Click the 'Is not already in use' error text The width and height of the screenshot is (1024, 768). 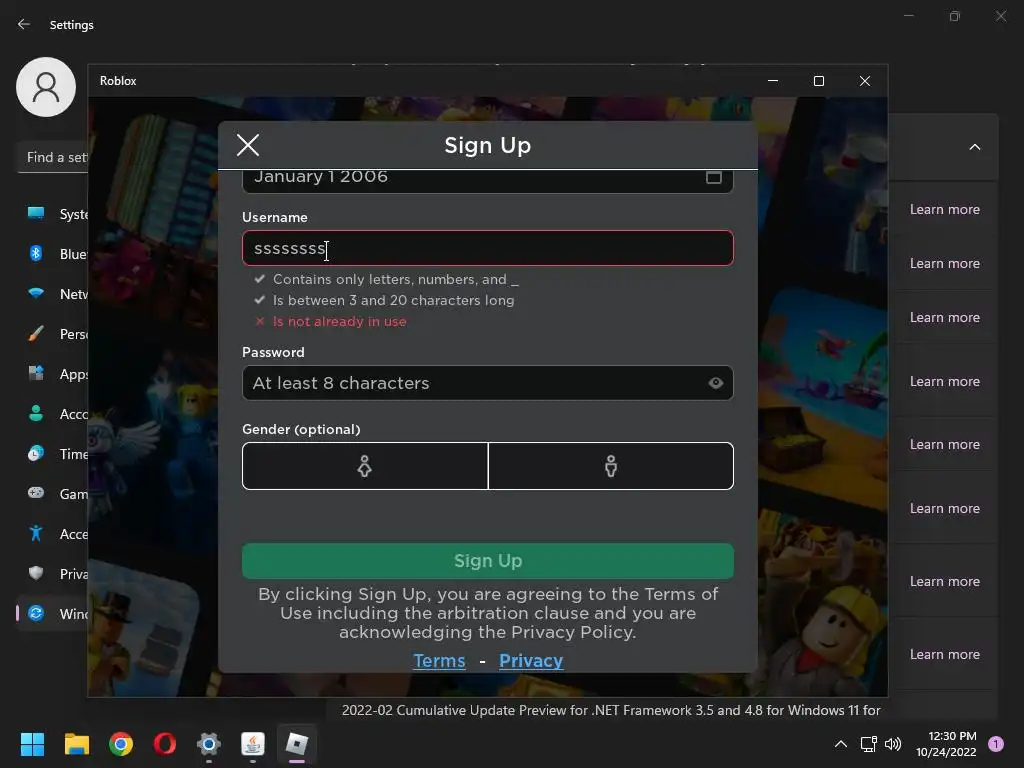(x=340, y=321)
